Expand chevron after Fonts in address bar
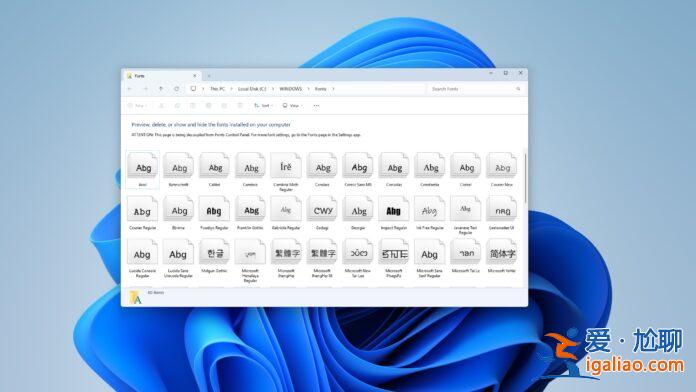 coord(333,89)
